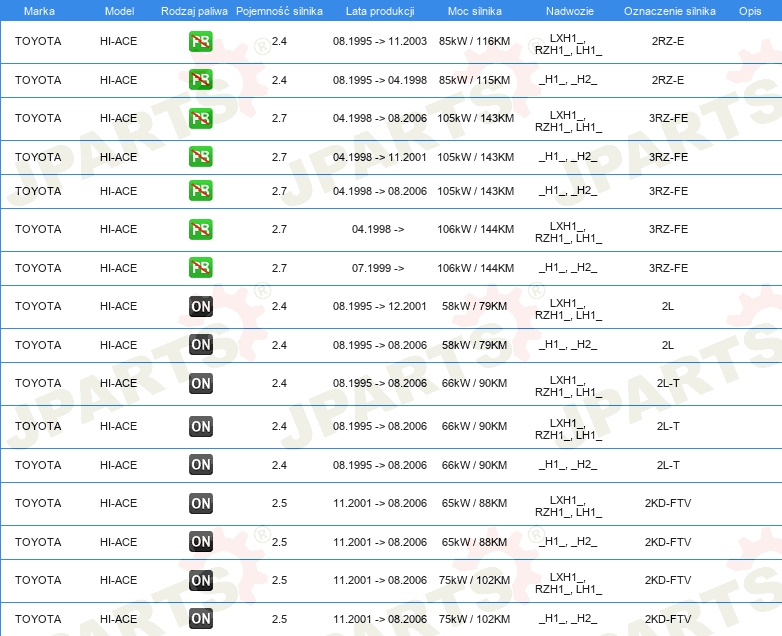Click the ON icon in the 65kW / 88KM _H1_, _H2_ row

coord(200,542)
